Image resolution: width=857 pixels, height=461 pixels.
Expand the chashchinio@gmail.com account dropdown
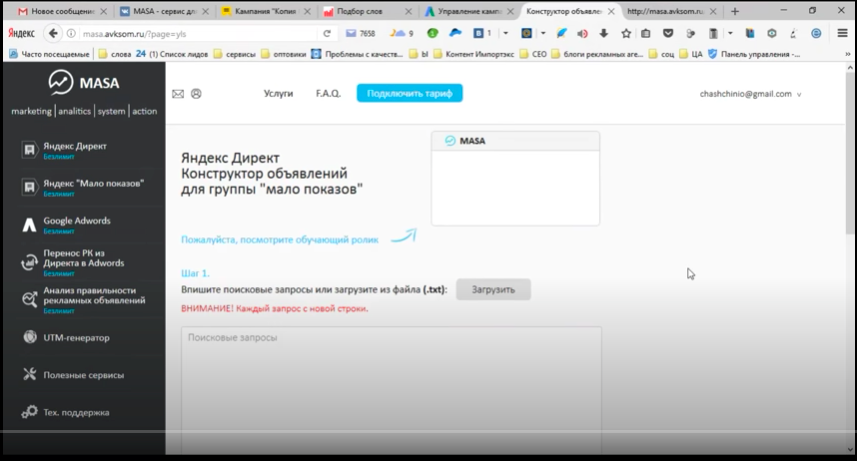pos(750,94)
